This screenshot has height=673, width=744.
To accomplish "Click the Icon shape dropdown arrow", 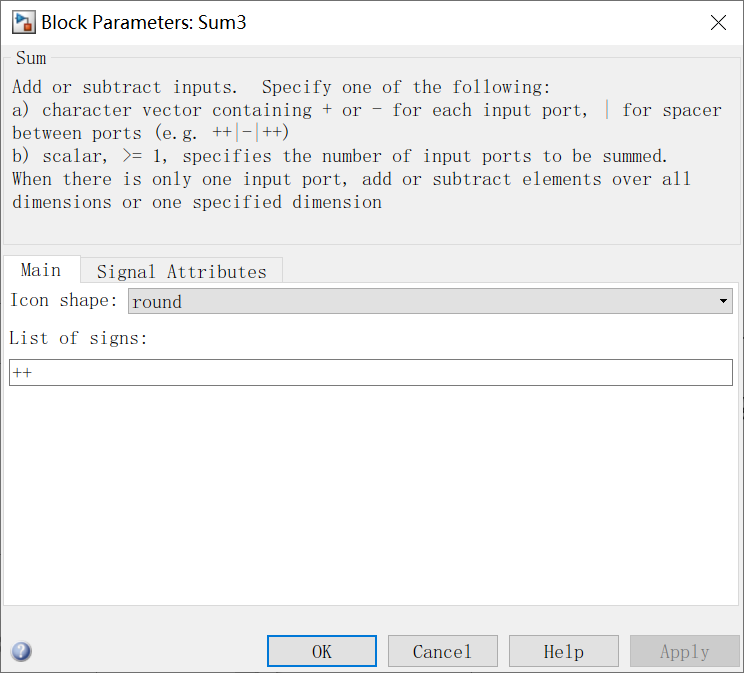I will [724, 301].
